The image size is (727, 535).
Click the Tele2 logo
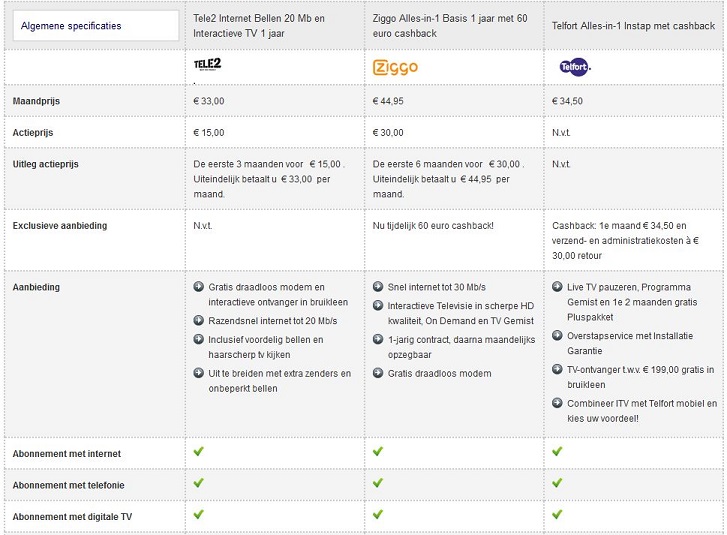(207, 64)
